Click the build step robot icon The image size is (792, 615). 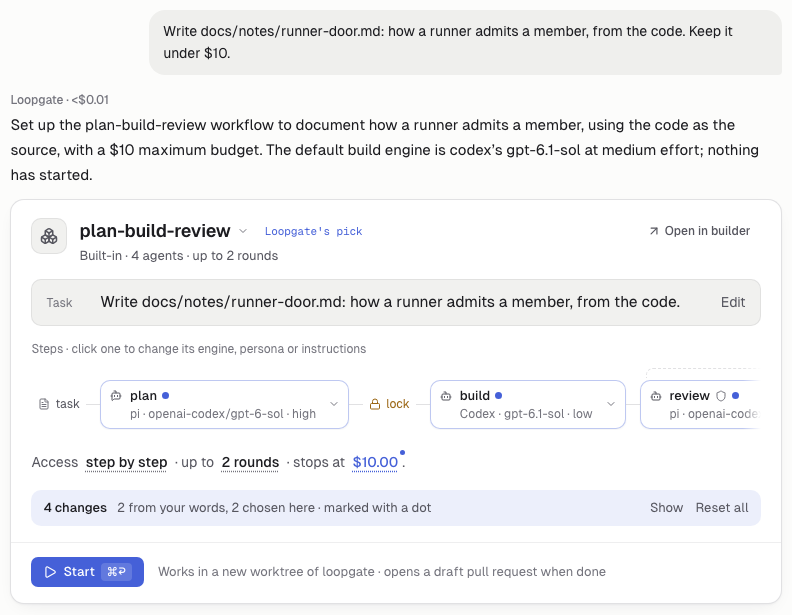click(x=446, y=396)
